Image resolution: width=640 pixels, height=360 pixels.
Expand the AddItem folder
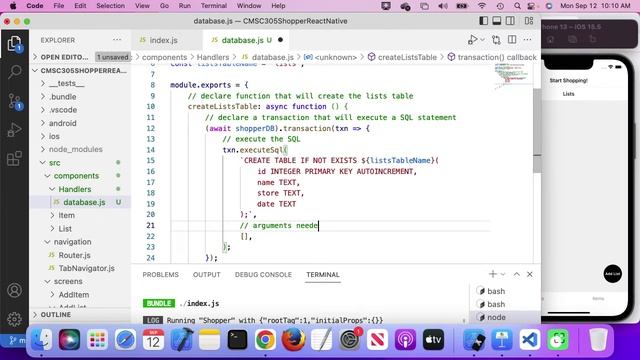[73, 295]
